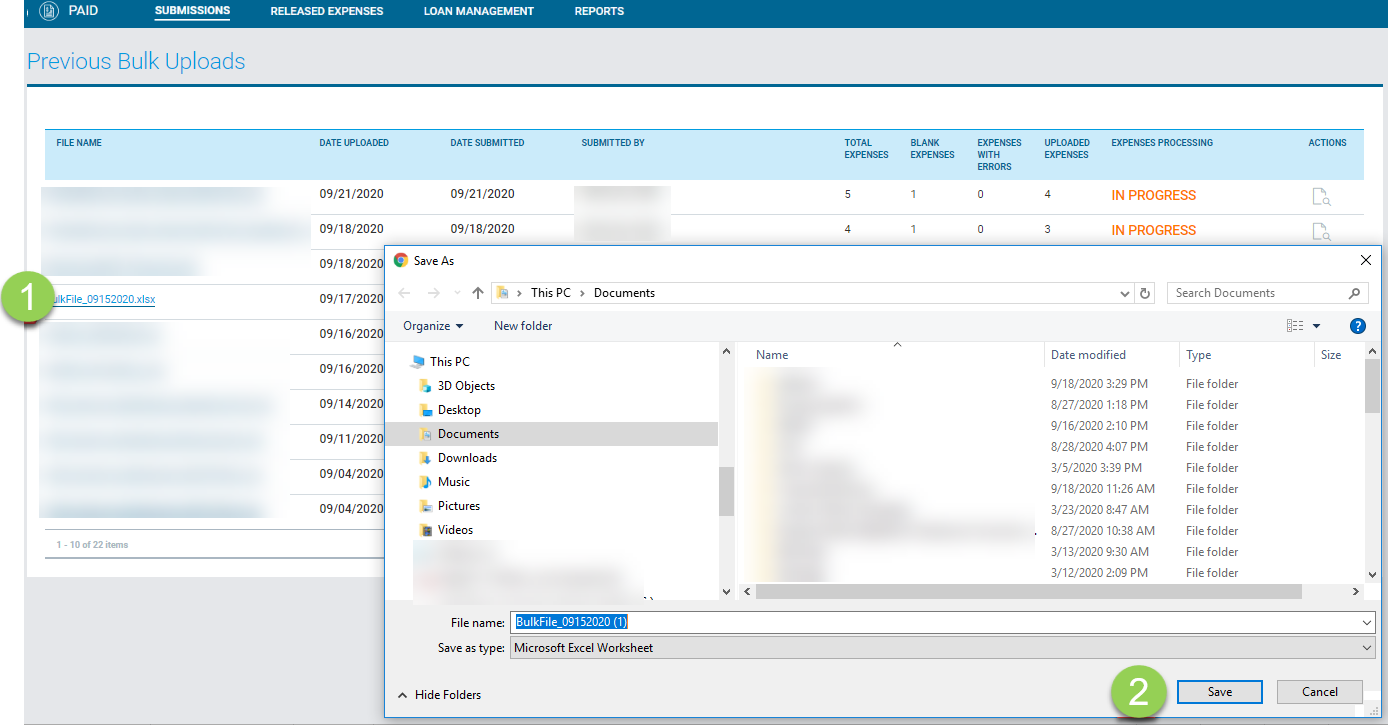Viewport: 1388px width, 725px height.
Task: Click the Up folder arrow in dialog
Action: click(478, 293)
